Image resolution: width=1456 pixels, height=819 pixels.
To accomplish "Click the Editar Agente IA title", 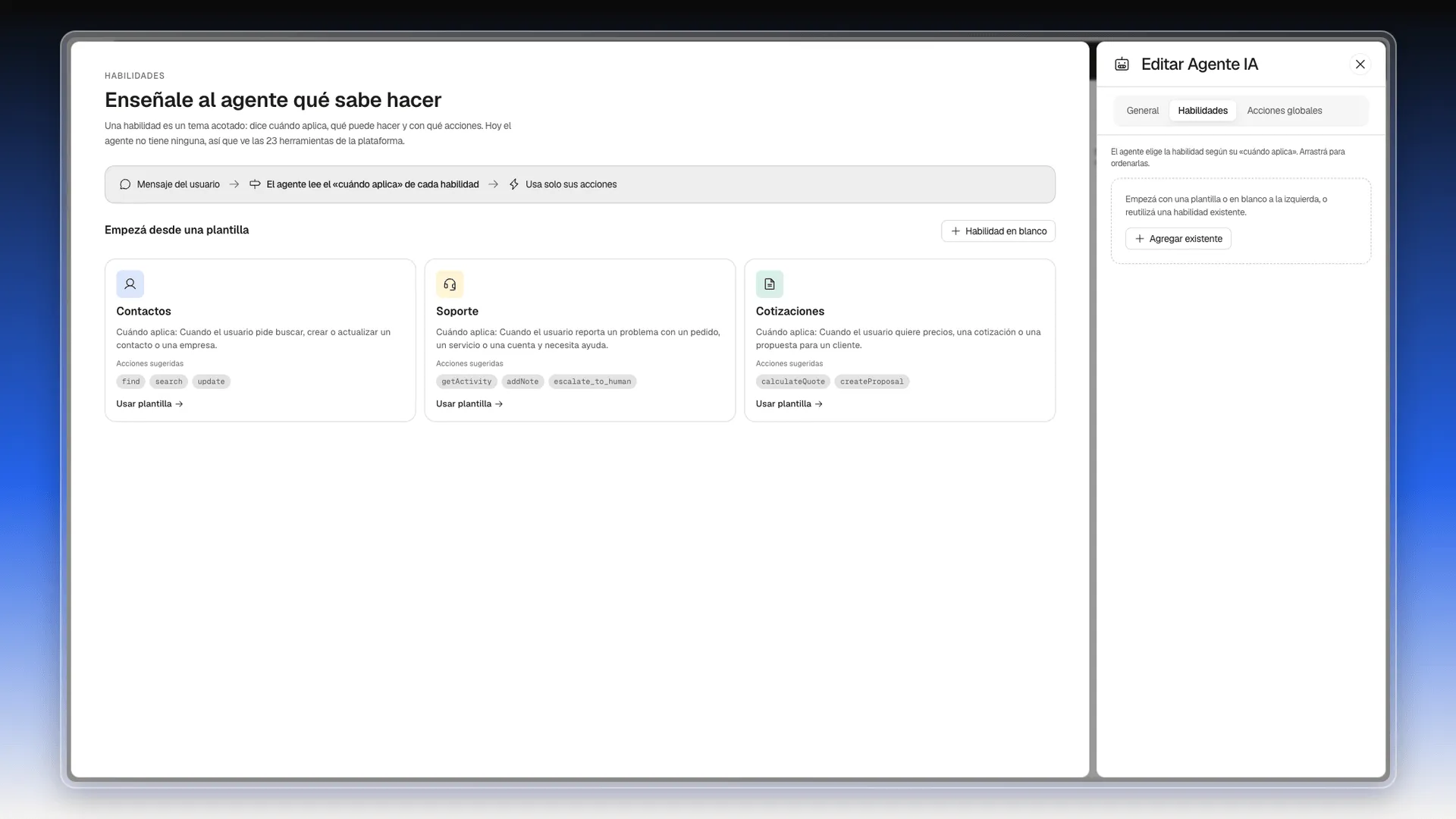I will (x=1199, y=64).
